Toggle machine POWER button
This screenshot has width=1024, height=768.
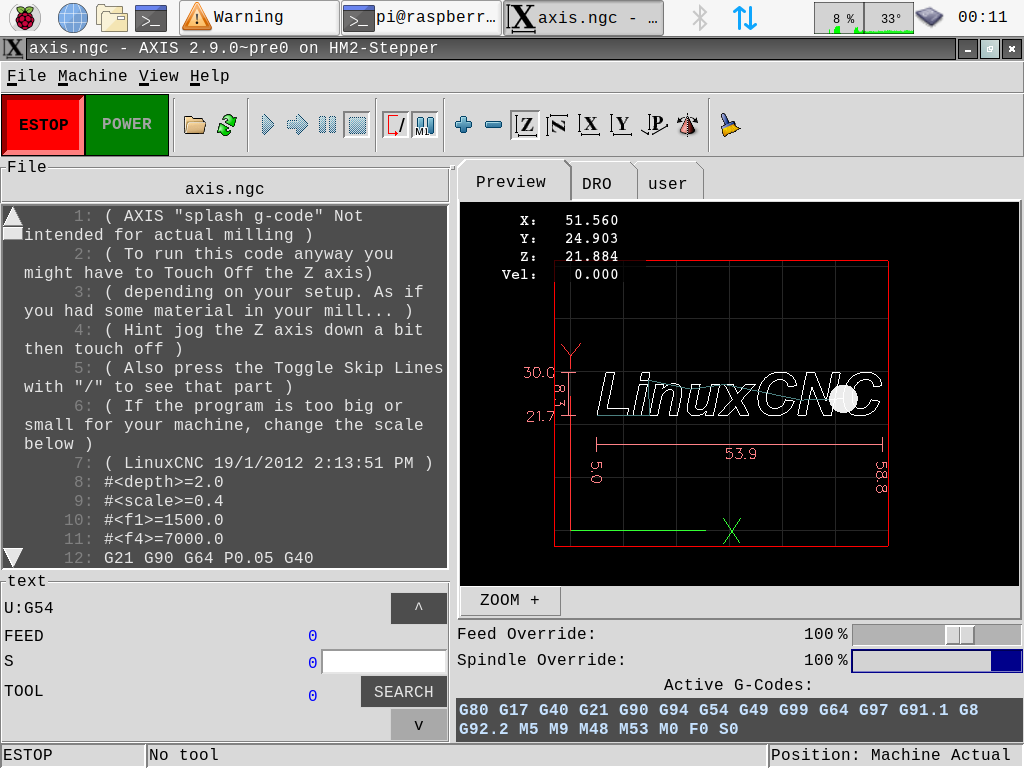(x=127, y=125)
